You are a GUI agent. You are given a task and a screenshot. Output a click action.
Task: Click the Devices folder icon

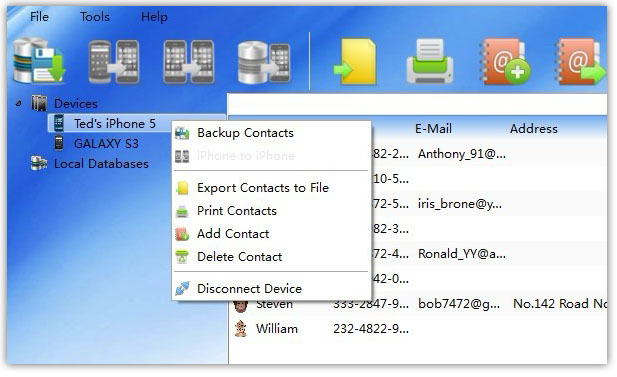(39, 103)
